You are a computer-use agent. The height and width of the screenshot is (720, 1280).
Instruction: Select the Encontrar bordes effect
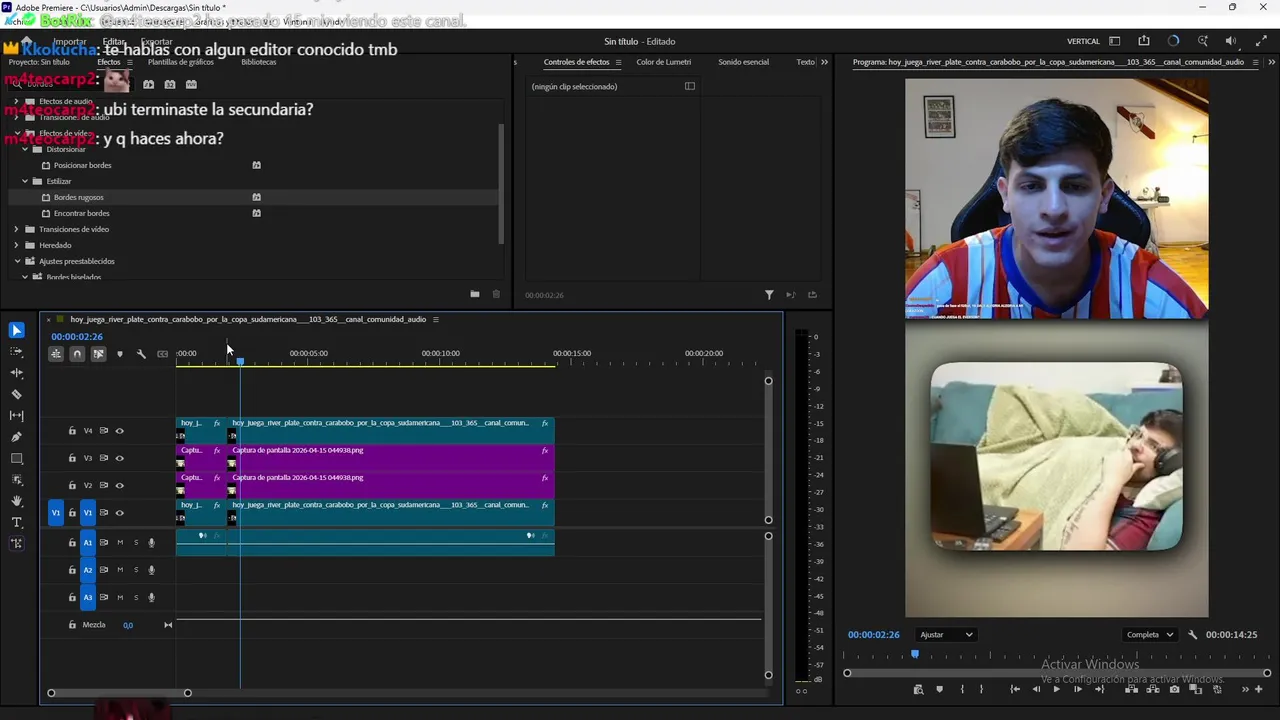pyautogui.click(x=81, y=213)
